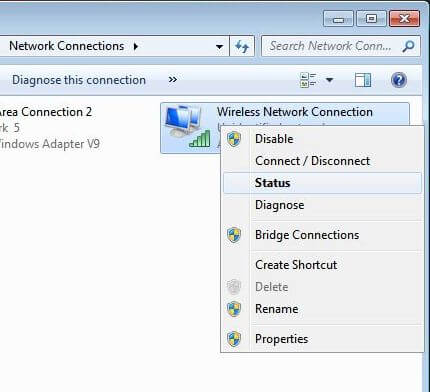Expand the address bar history dropdown

coord(219,47)
